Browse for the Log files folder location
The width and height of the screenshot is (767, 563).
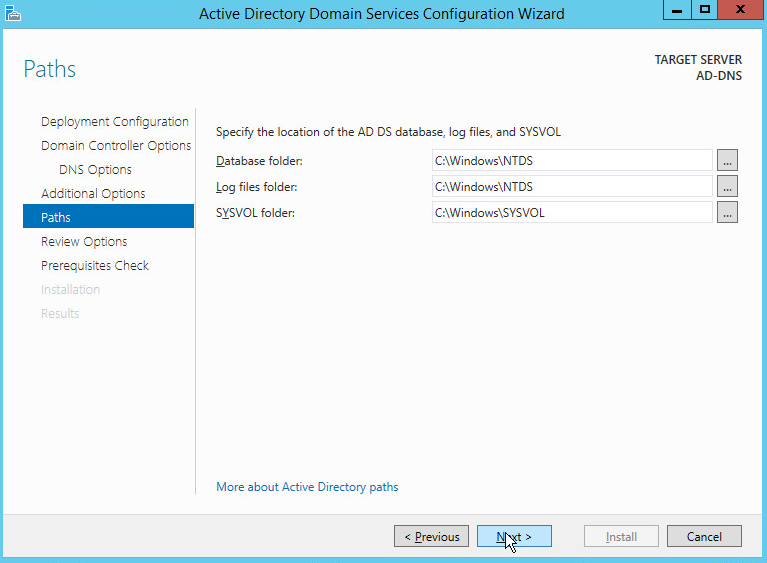click(x=727, y=186)
